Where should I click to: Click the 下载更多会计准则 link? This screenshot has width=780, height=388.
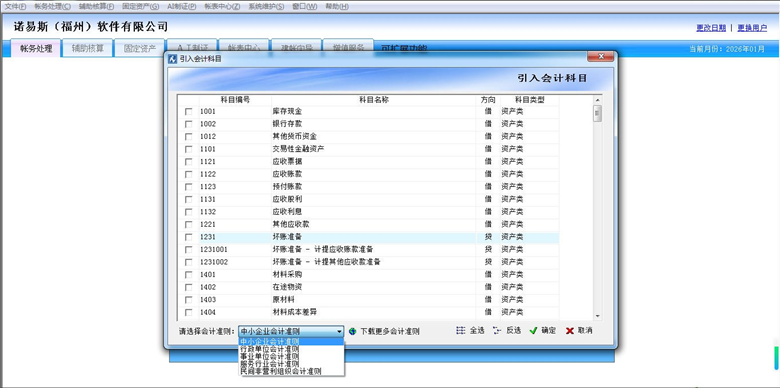390,331
